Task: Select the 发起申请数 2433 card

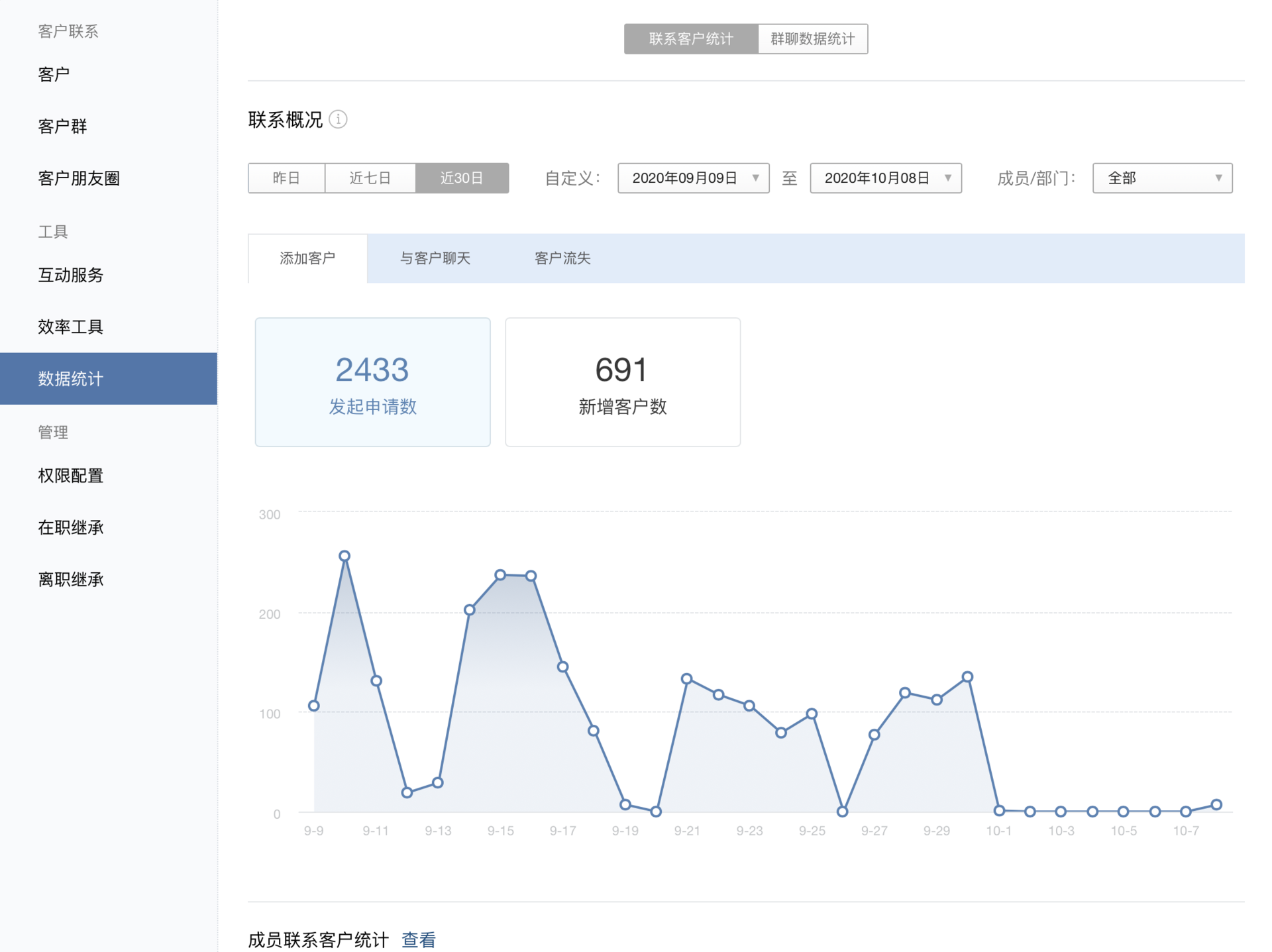Action: pos(372,382)
